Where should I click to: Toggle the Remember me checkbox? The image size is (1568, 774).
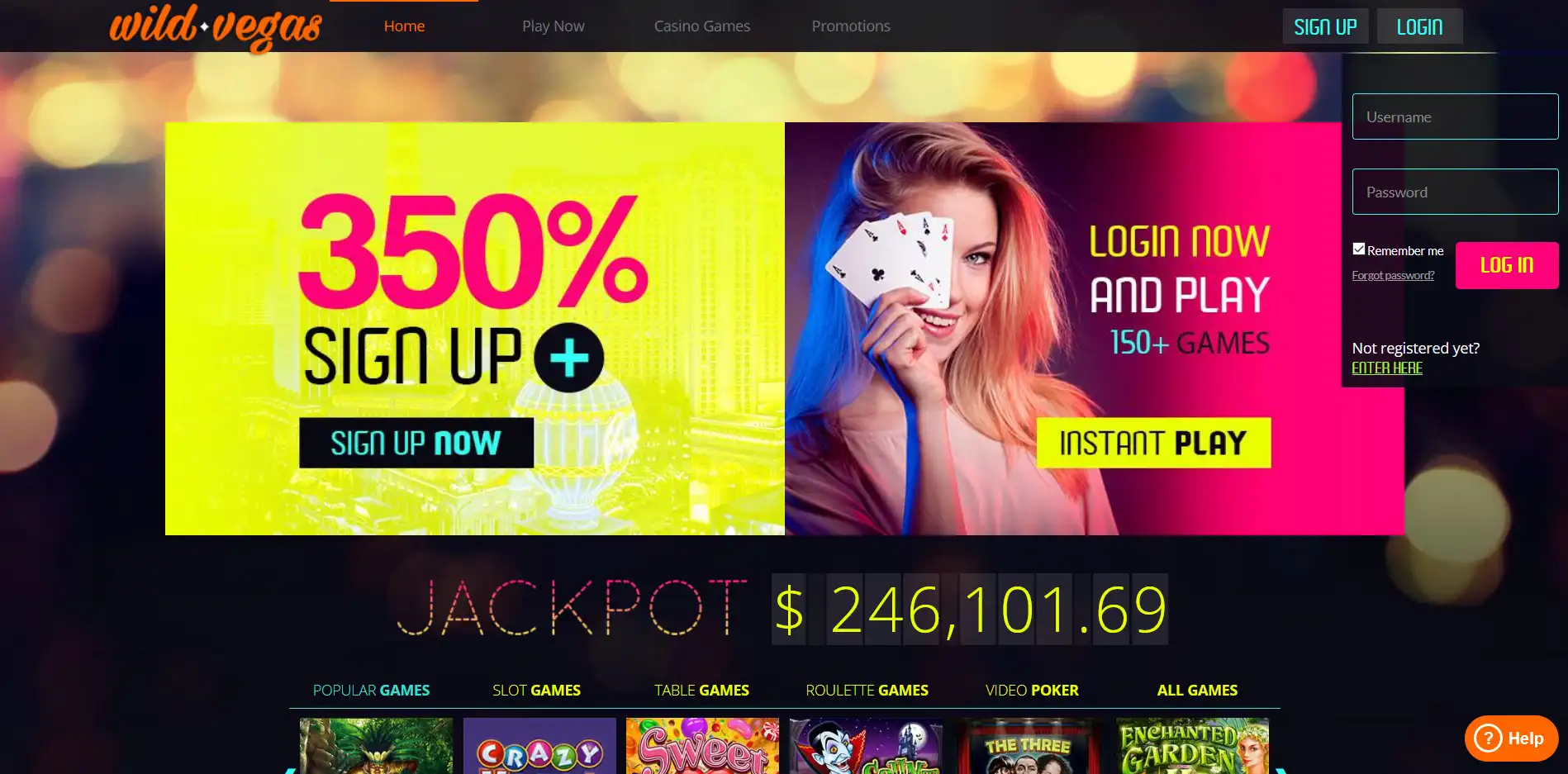pos(1358,249)
